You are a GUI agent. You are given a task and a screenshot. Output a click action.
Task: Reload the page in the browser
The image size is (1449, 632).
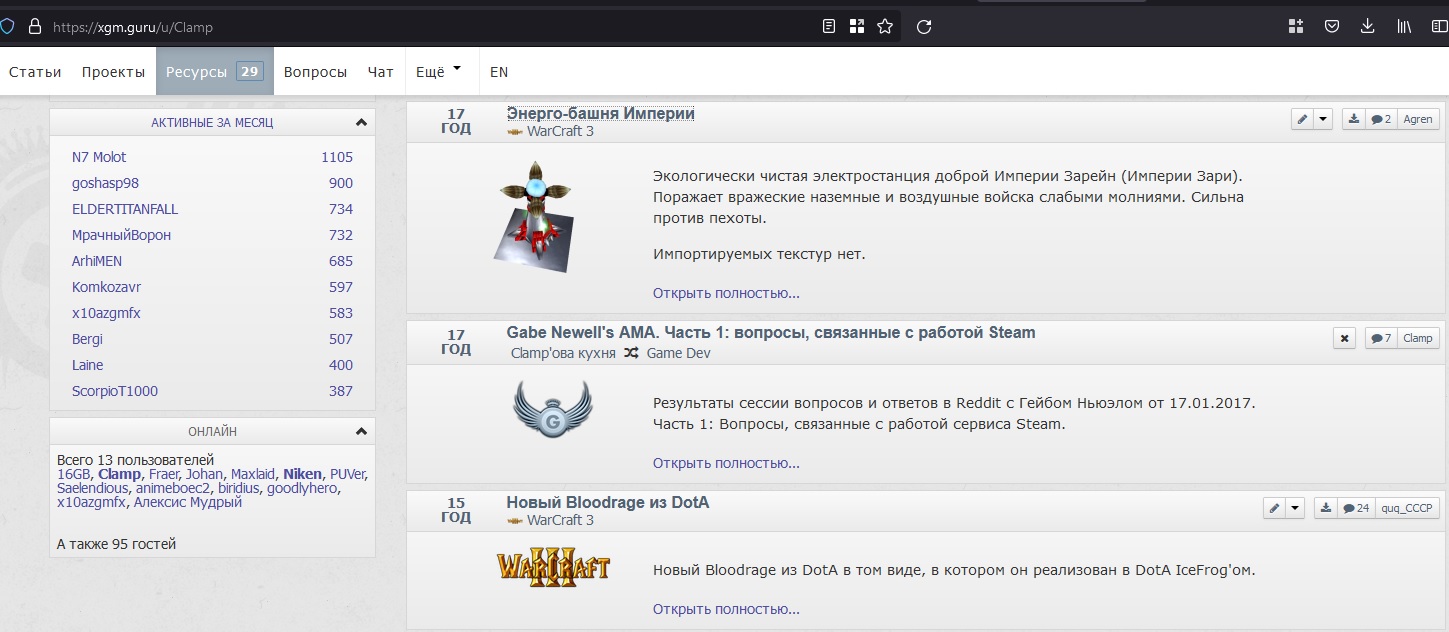pyautogui.click(x=924, y=27)
